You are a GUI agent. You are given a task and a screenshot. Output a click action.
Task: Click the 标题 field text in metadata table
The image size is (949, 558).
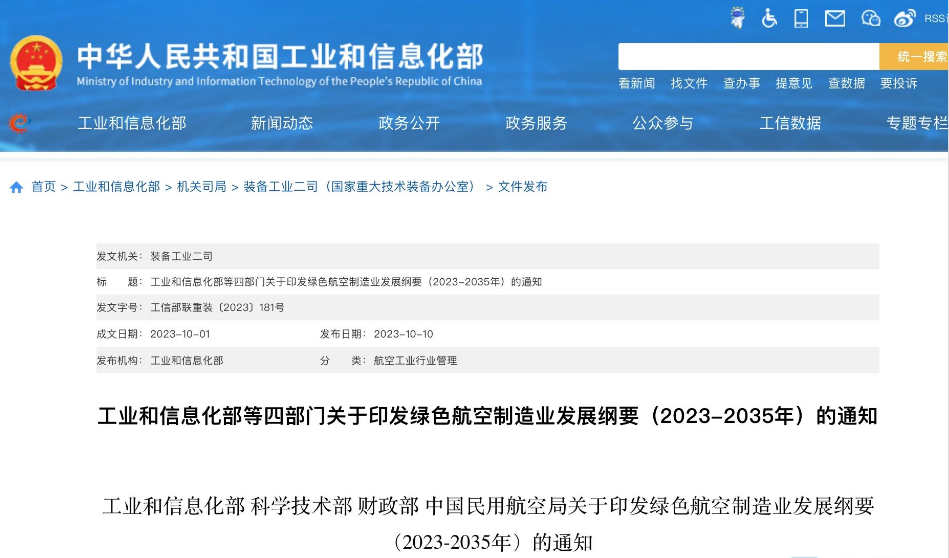click(x=346, y=282)
